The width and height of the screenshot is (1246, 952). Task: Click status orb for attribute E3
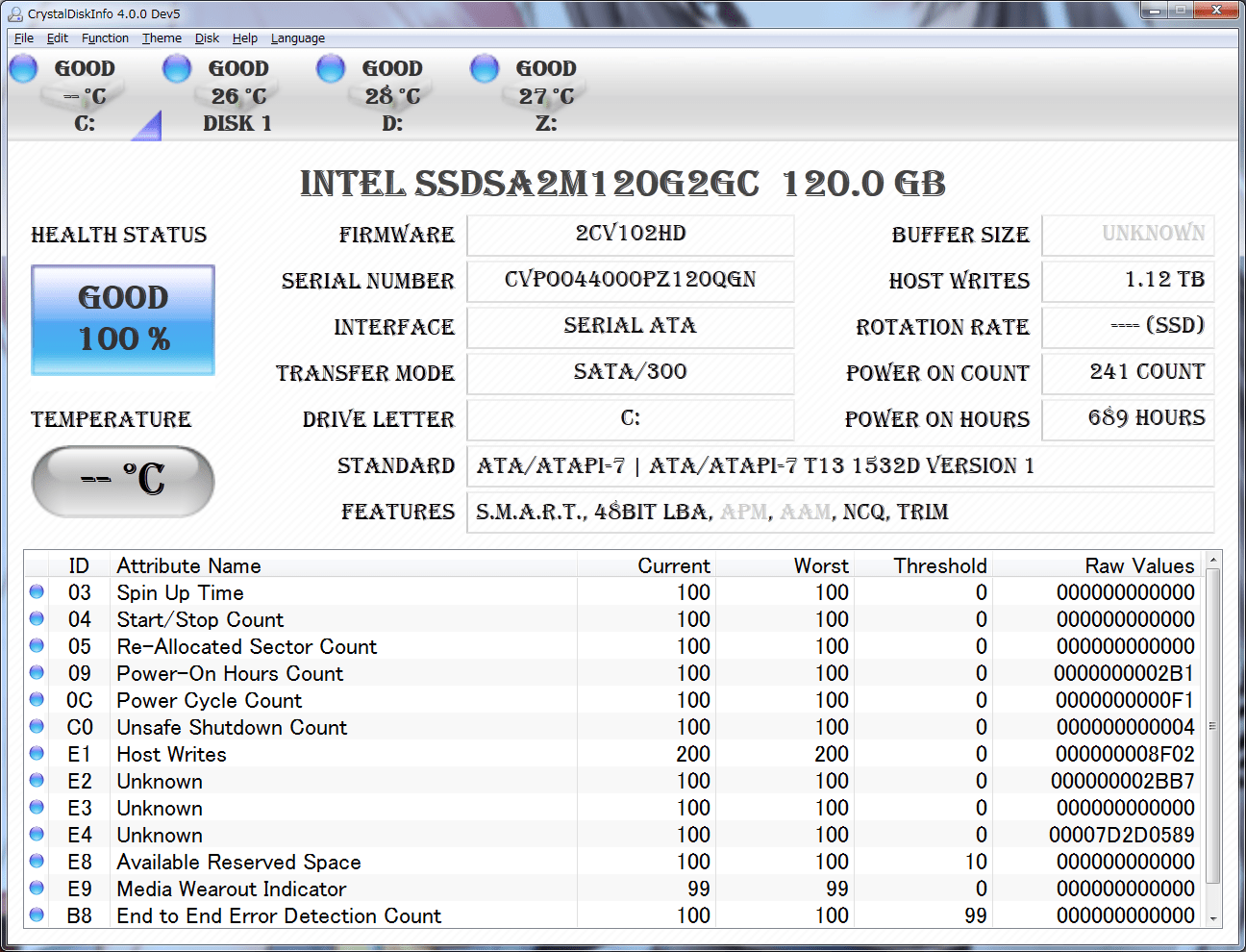(x=37, y=807)
